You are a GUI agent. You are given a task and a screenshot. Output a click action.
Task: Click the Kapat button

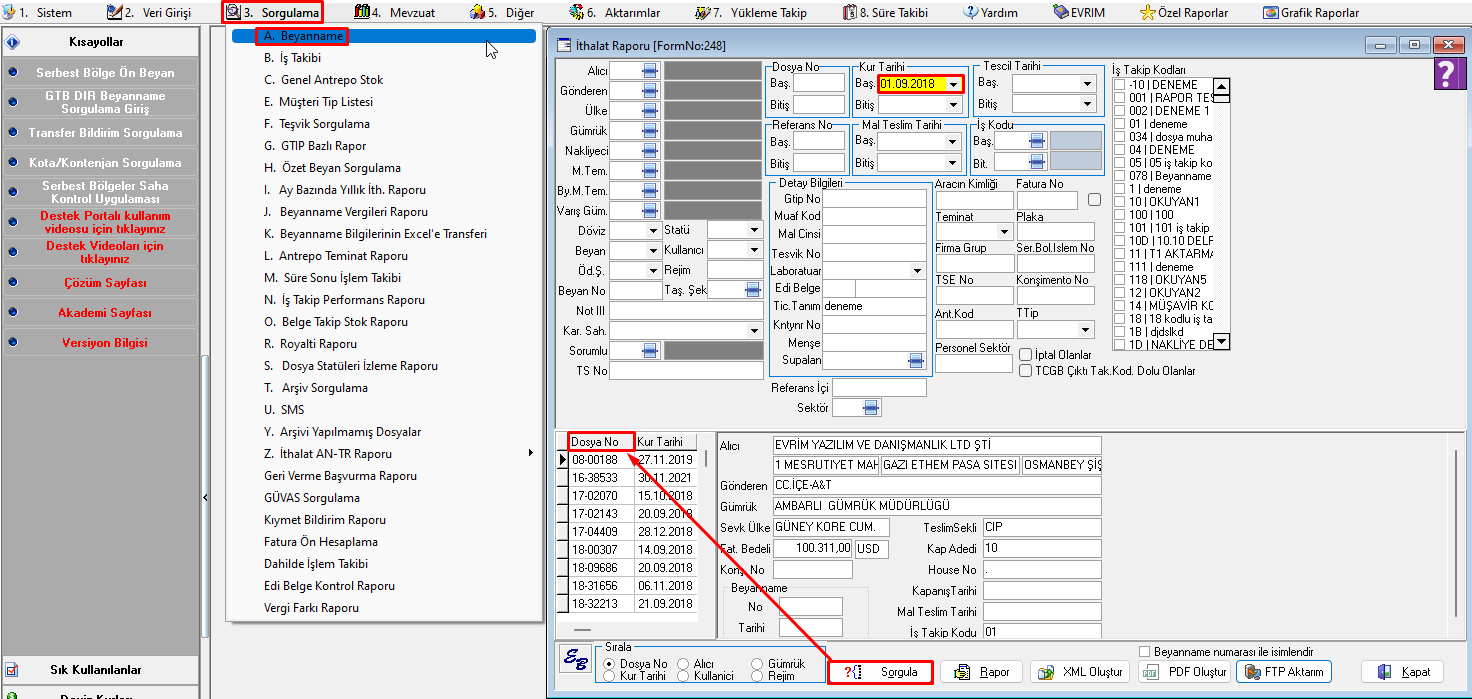1402,672
